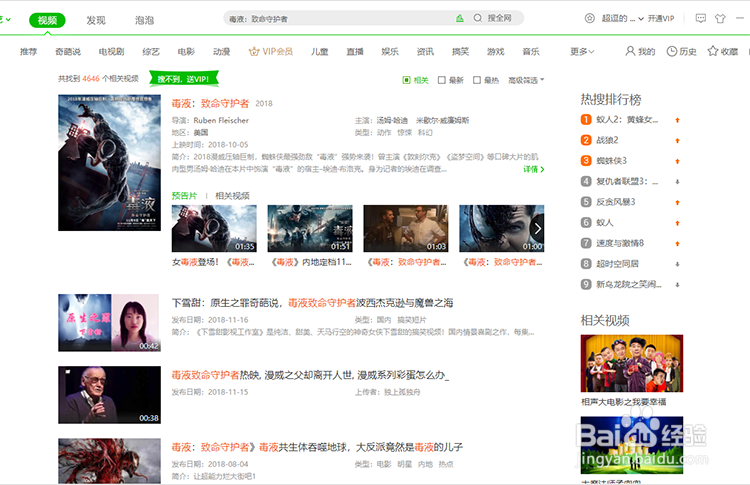Viewport: 750px width, 485px height.
Task: Open the Venom movie poster thumbnail
Action: tap(110, 163)
